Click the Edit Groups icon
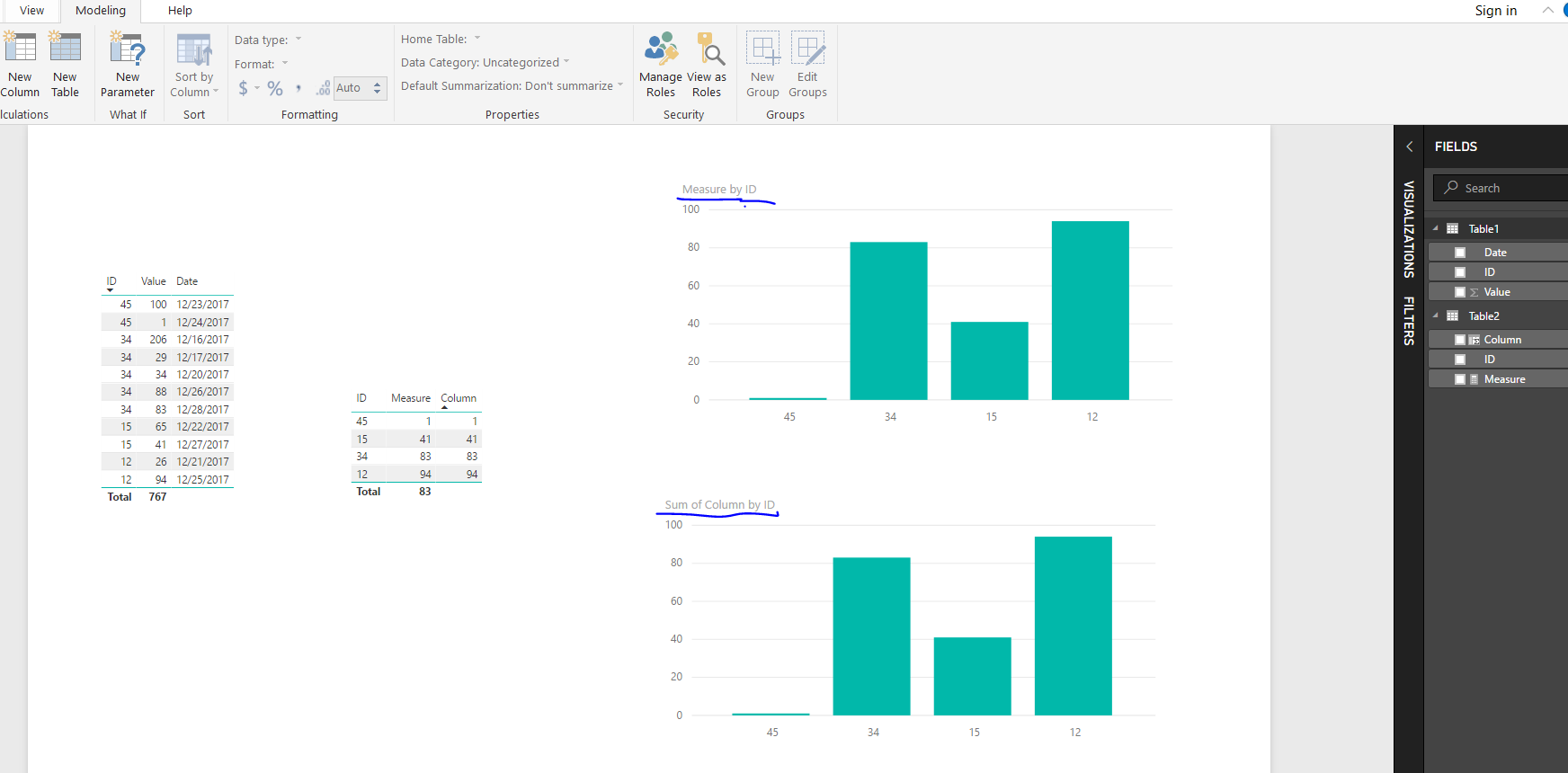This screenshot has height=773, width=1568. tap(808, 49)
